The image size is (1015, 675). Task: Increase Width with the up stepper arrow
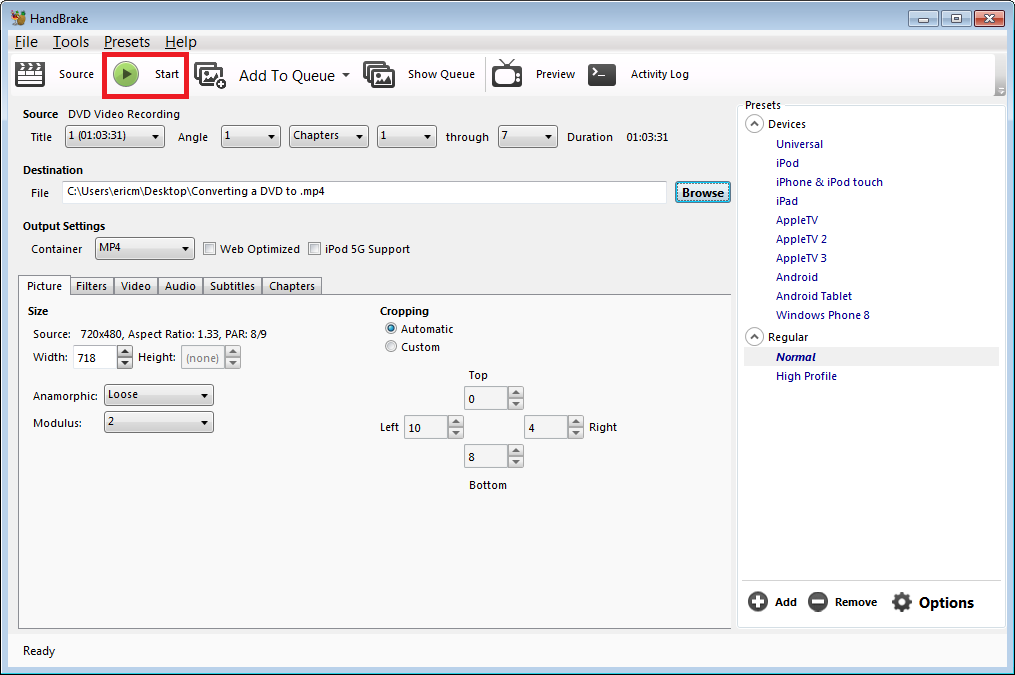126,352
